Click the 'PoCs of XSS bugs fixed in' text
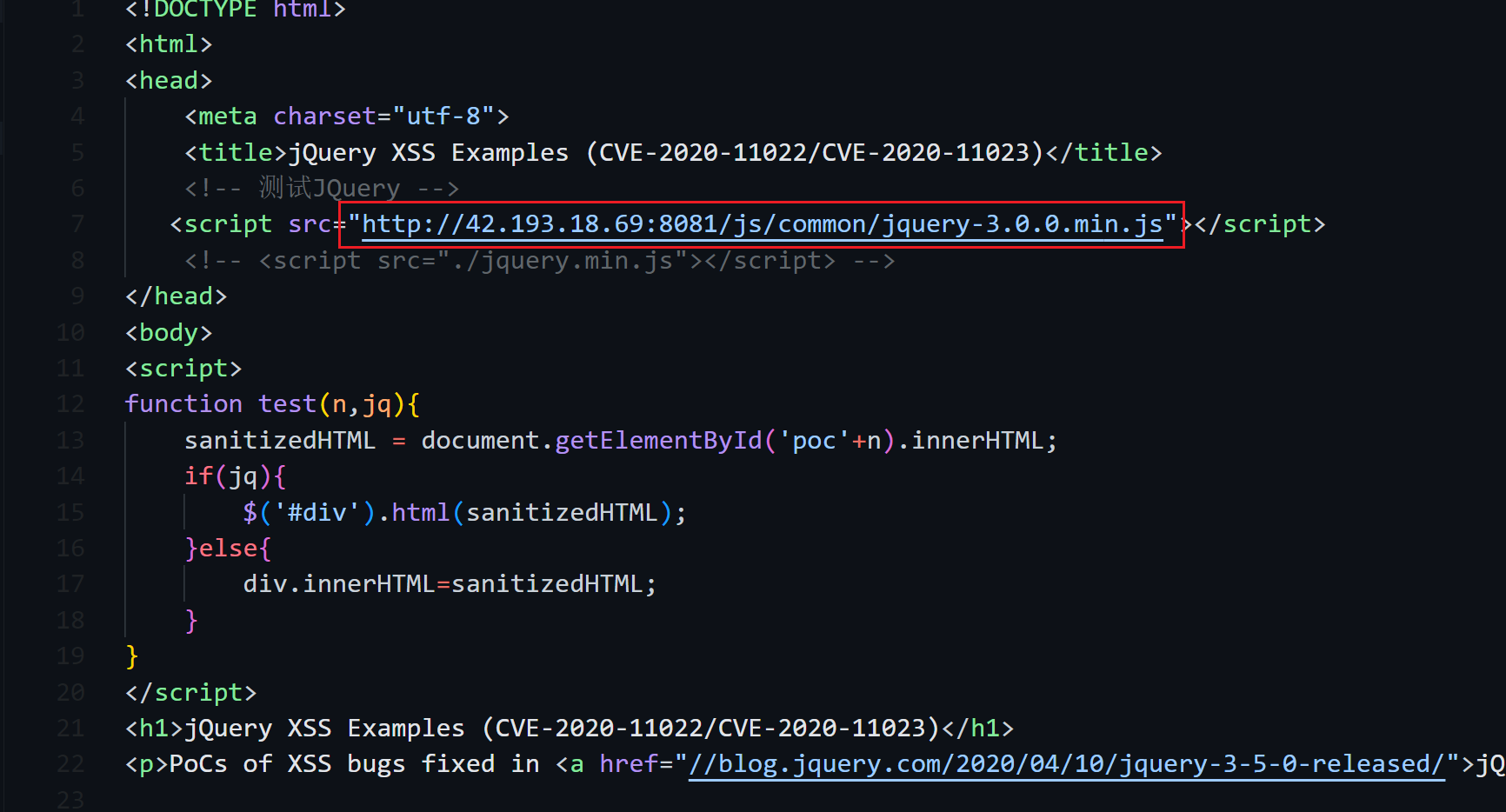The height and width of the screenshot is (812, 1506). click(x=354, y=764)
